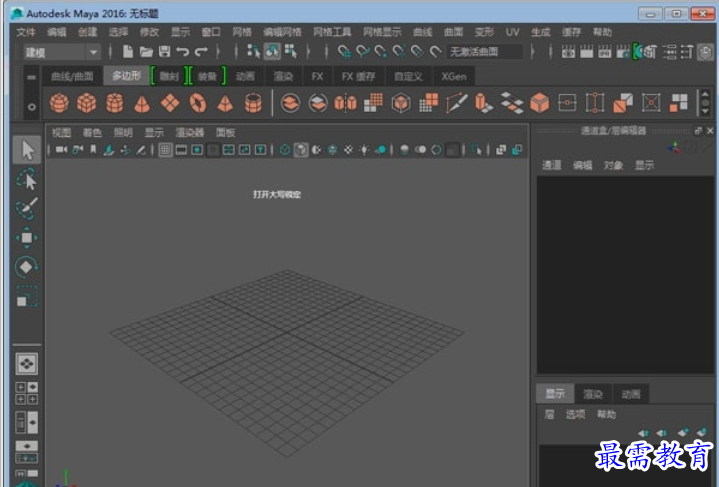Switch to the 渲染 layer tab
This screenshot has height=487, width=719.
[592, 394]
